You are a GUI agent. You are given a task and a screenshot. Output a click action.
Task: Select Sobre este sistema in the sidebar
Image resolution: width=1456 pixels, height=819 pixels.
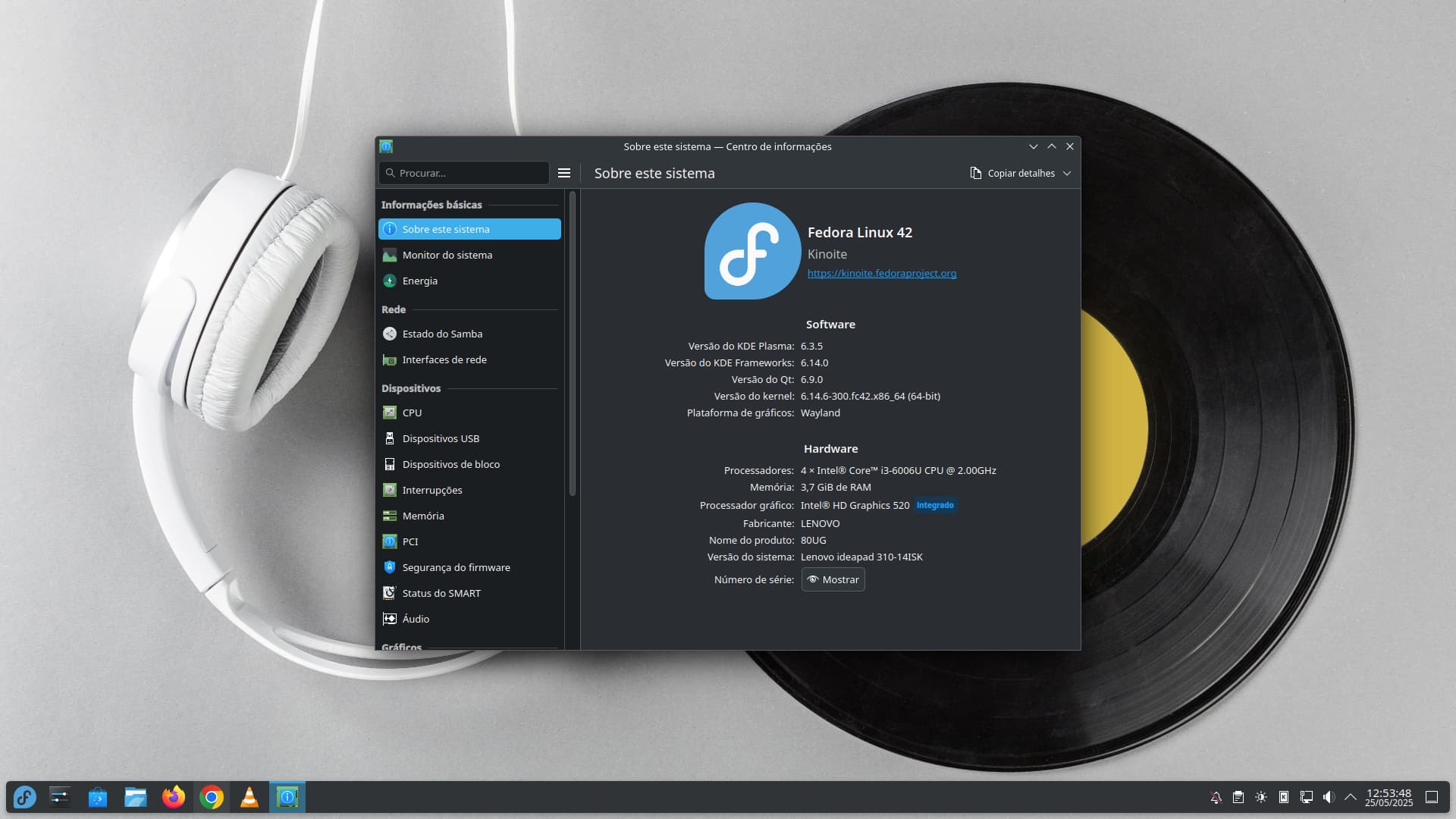coord(469,229)
